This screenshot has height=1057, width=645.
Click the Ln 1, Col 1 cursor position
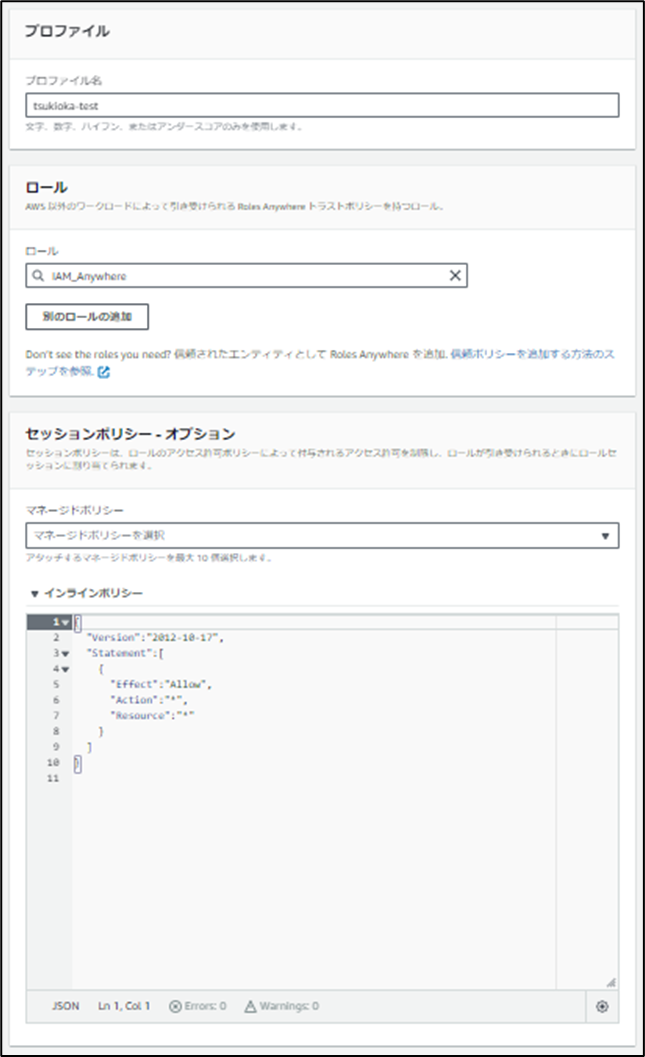pyautogui.click(x=124, y=1006)
